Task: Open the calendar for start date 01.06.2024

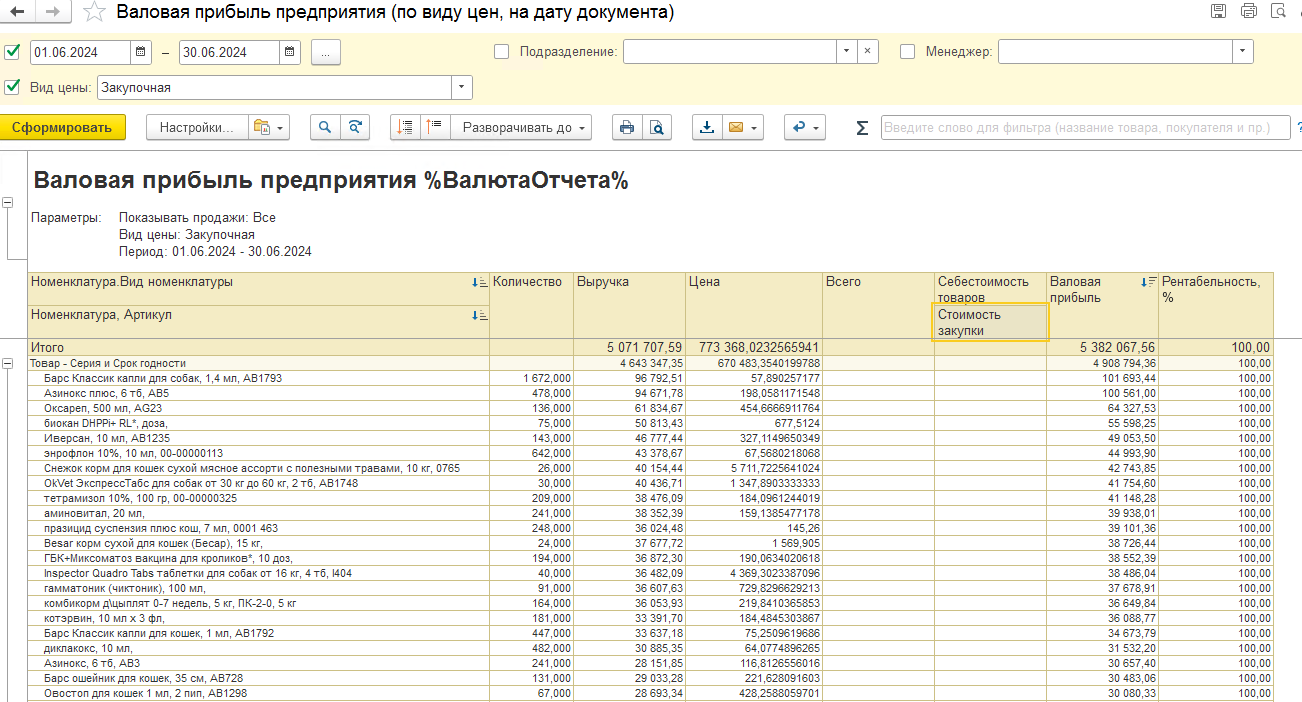Action: (x=141, y=52)
